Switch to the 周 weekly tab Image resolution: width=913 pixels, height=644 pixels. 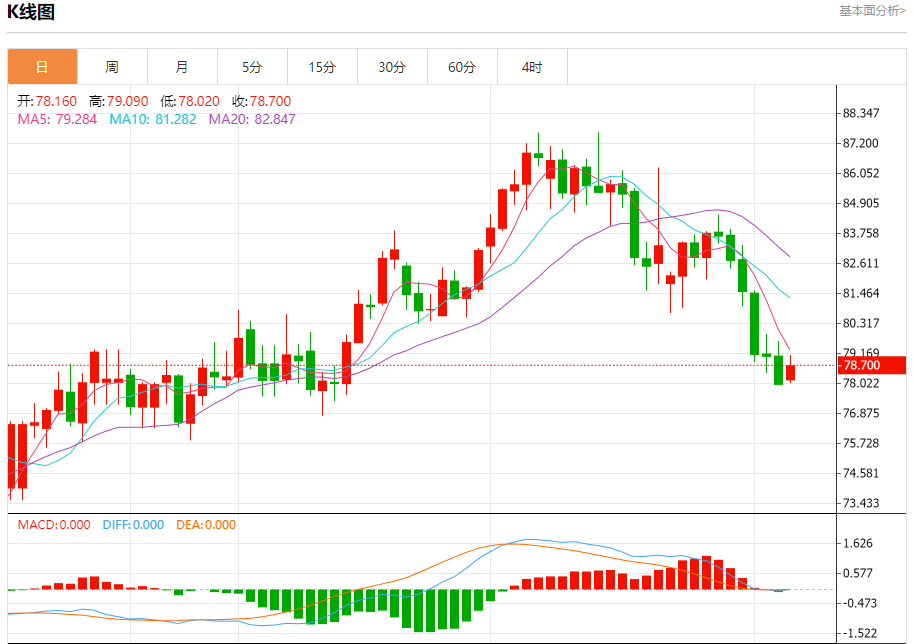click(112, 67)
